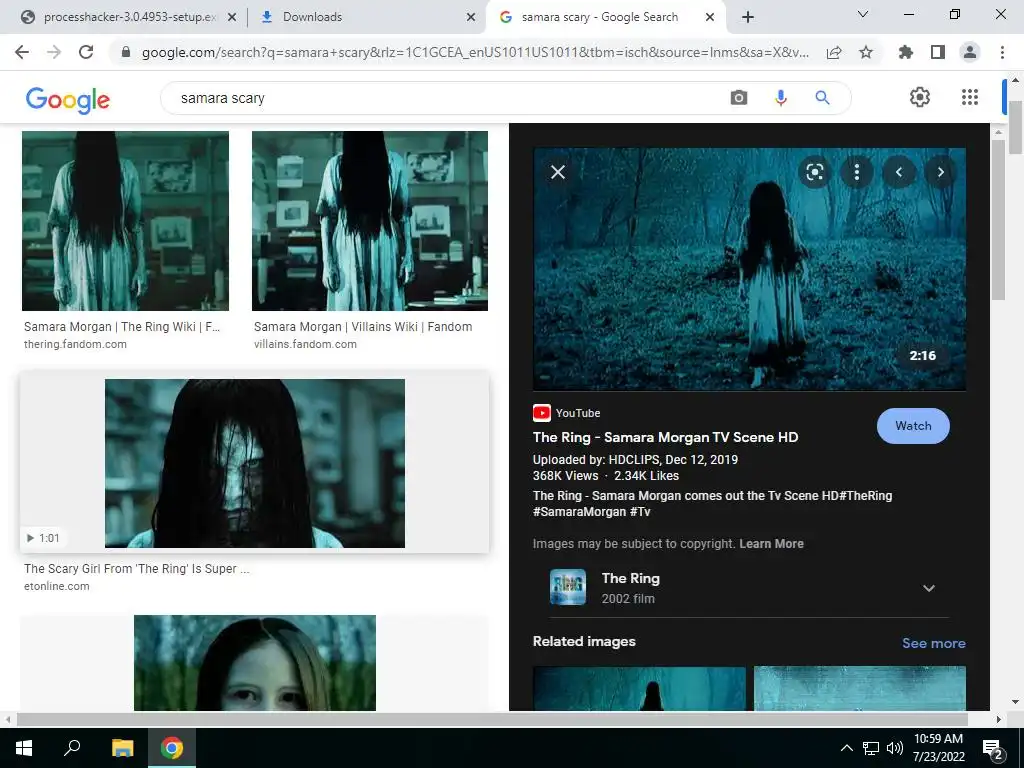Reload the Google search page
This screenshot has height=768, width=1024.
(x=86, y=52)
